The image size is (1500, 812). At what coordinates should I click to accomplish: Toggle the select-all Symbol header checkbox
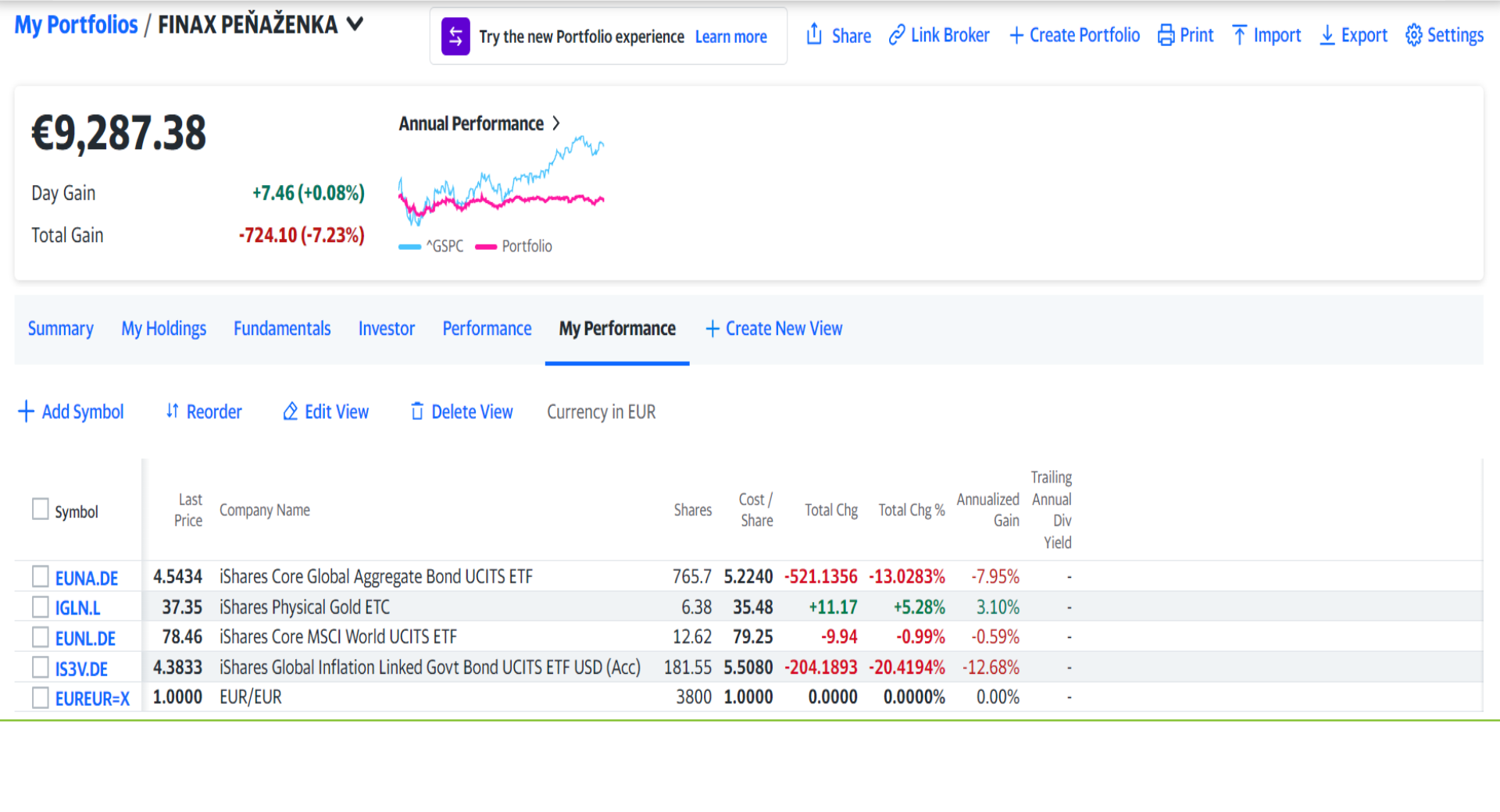(41, 509)
